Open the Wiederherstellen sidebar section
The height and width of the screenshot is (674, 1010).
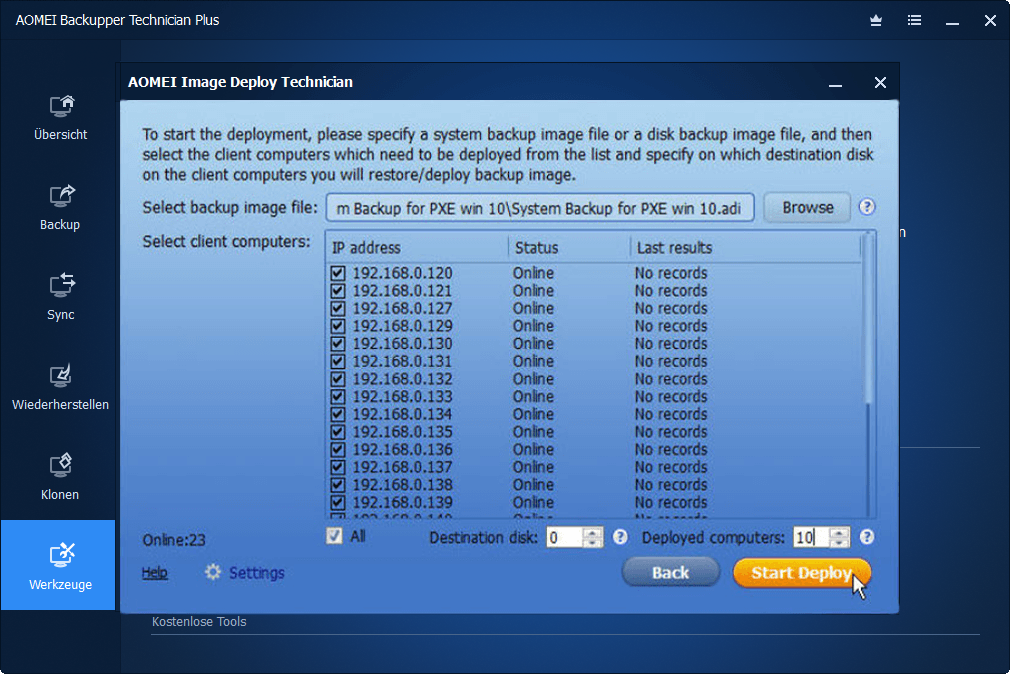click(x=61, y=388)
